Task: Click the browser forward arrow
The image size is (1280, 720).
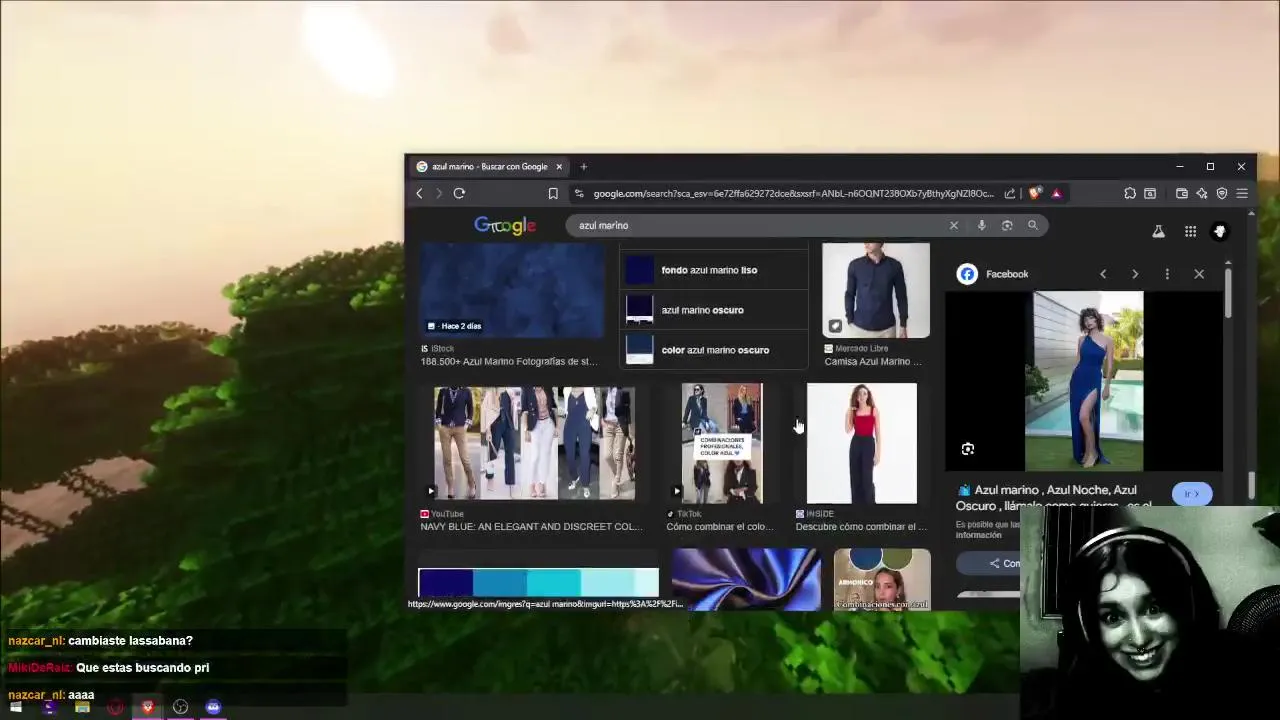Action: tap(438, 193)
